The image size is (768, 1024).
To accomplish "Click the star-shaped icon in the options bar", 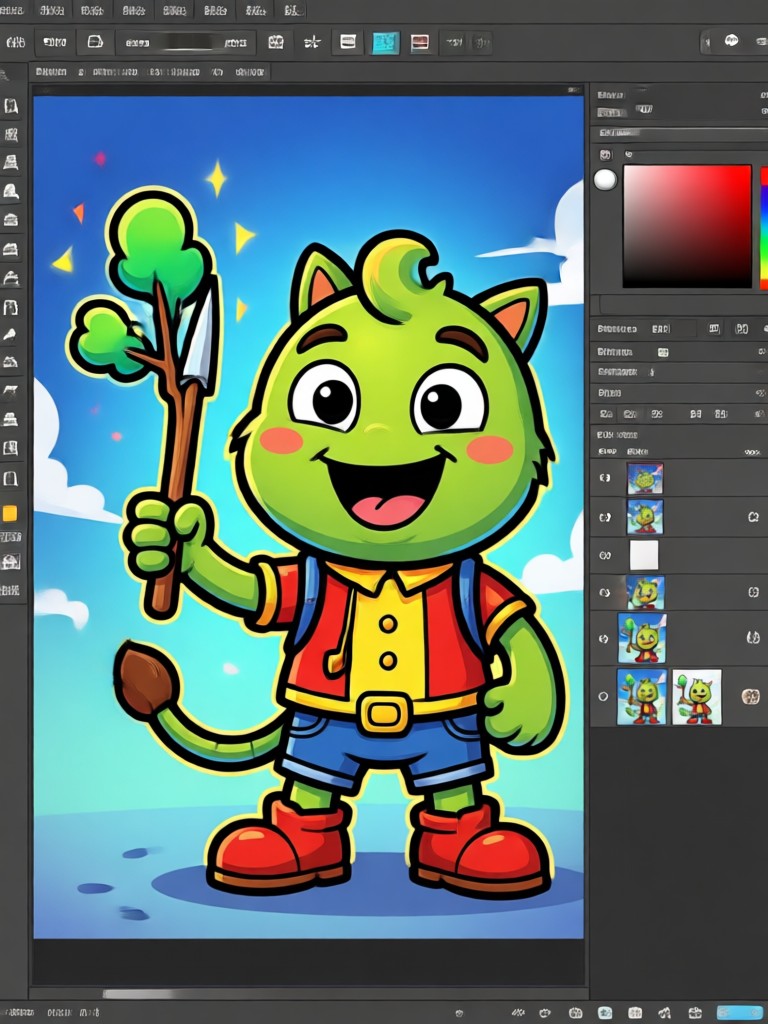I will click(312, 42).
